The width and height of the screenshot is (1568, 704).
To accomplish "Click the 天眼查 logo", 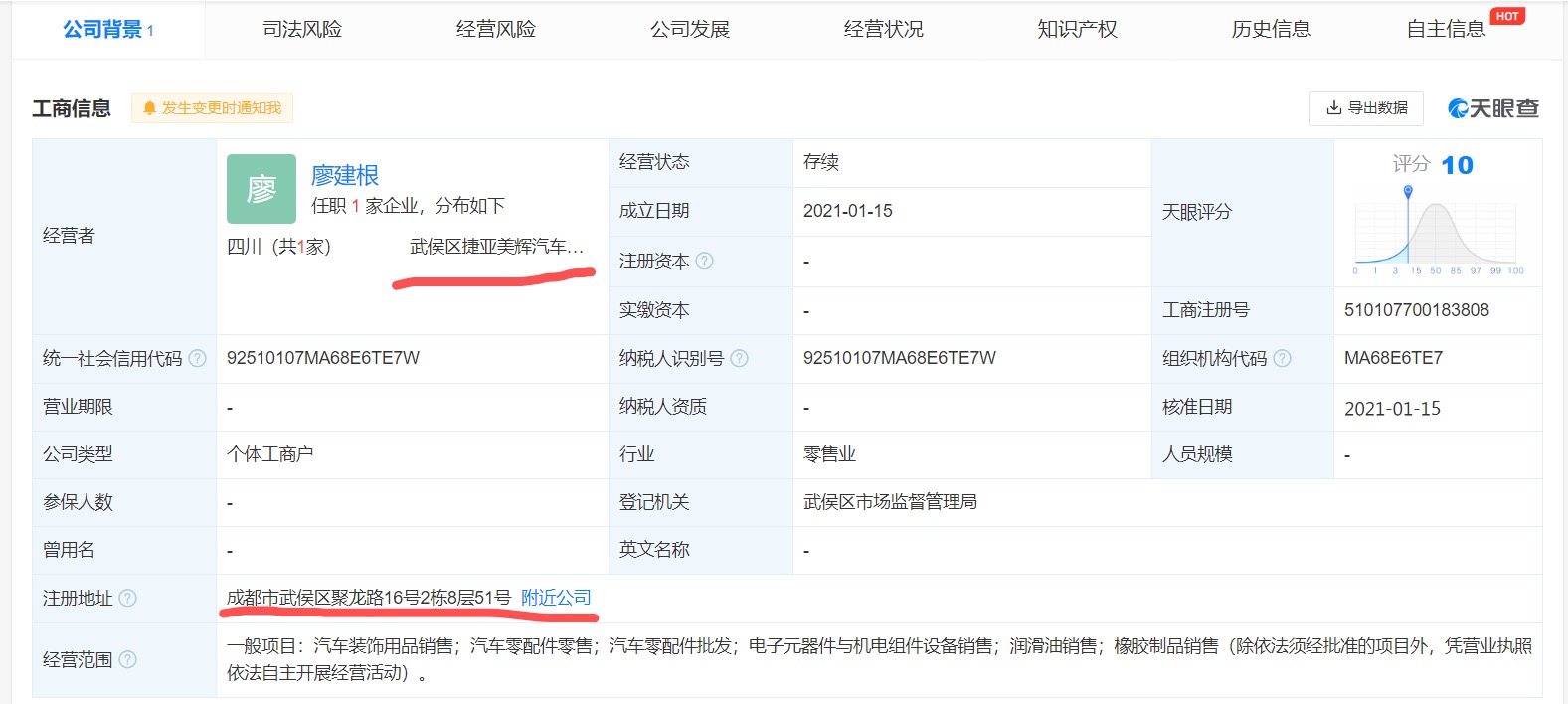I will click(1493, 108).
